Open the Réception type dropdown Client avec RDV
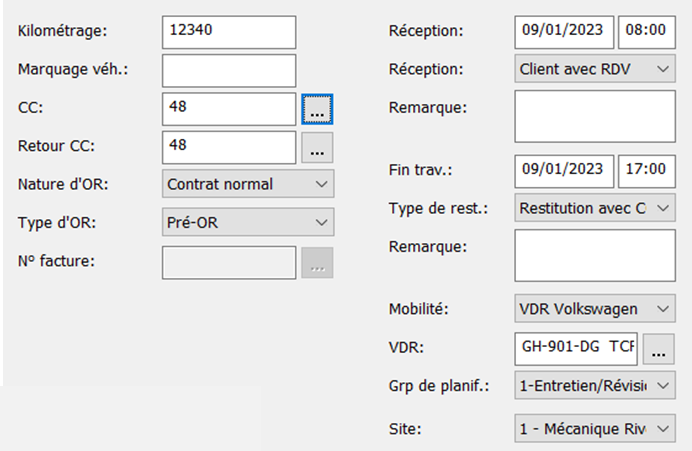 point(595,68)
